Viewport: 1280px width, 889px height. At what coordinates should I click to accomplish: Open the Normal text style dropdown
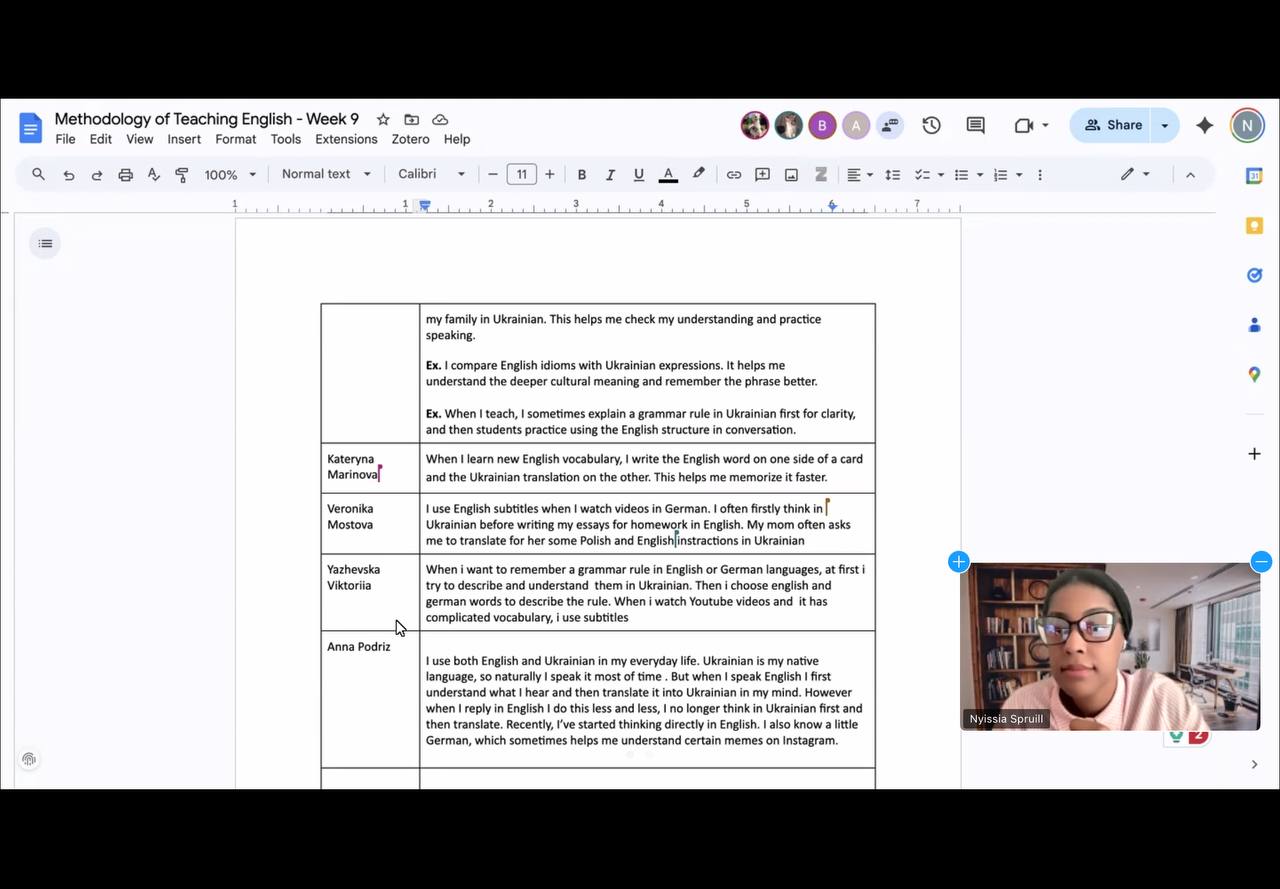[x=326, y=174]
